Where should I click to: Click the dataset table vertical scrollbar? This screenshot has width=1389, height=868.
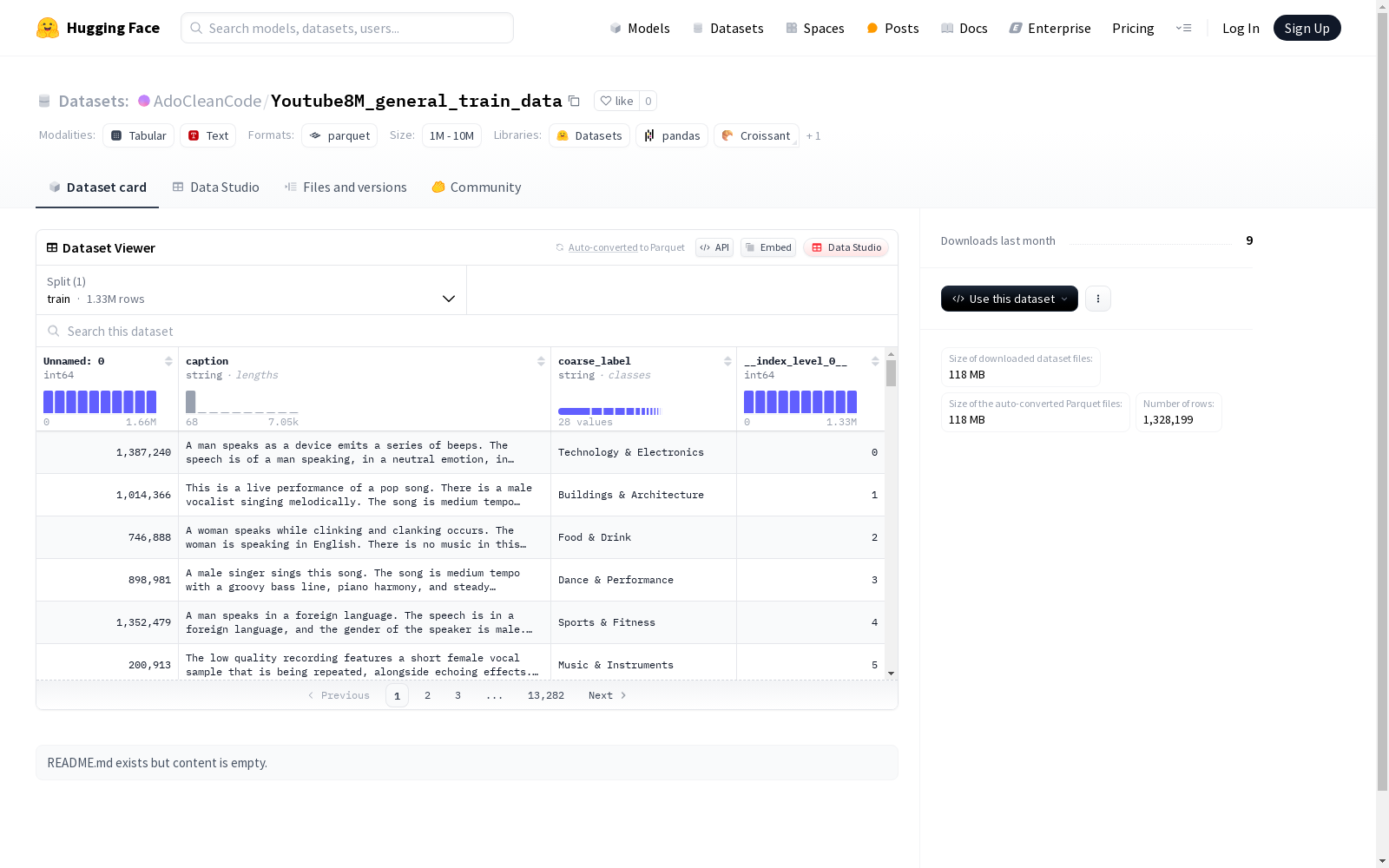tap(891, 373)
